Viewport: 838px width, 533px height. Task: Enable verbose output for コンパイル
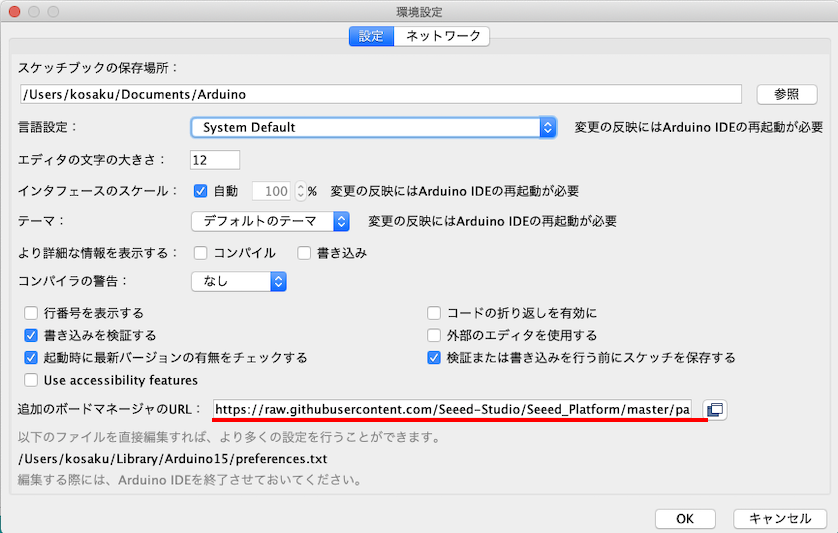click(200, 253)
